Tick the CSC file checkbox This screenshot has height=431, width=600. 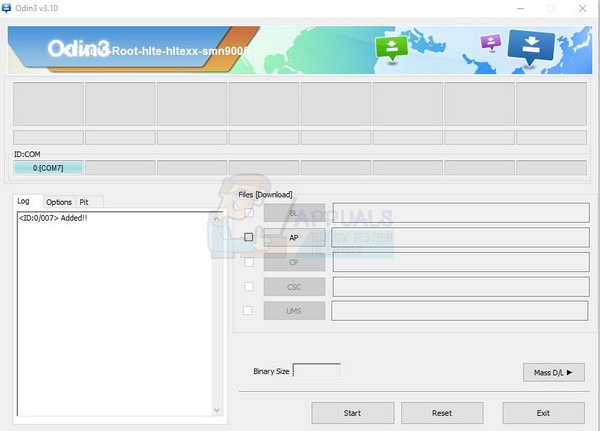[x=249, y=287]
